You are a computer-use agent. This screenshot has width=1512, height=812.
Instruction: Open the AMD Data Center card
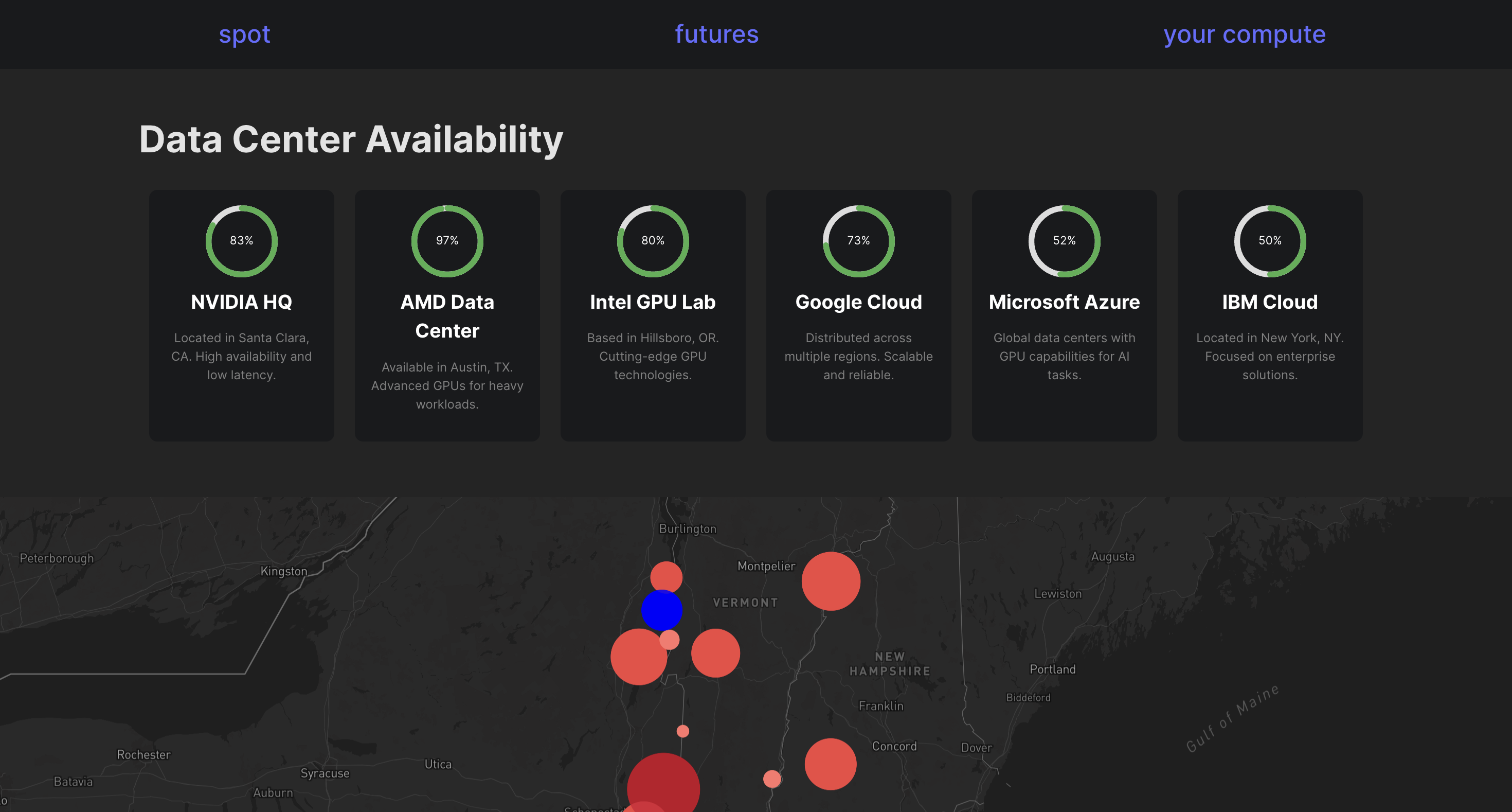[447, 316]
